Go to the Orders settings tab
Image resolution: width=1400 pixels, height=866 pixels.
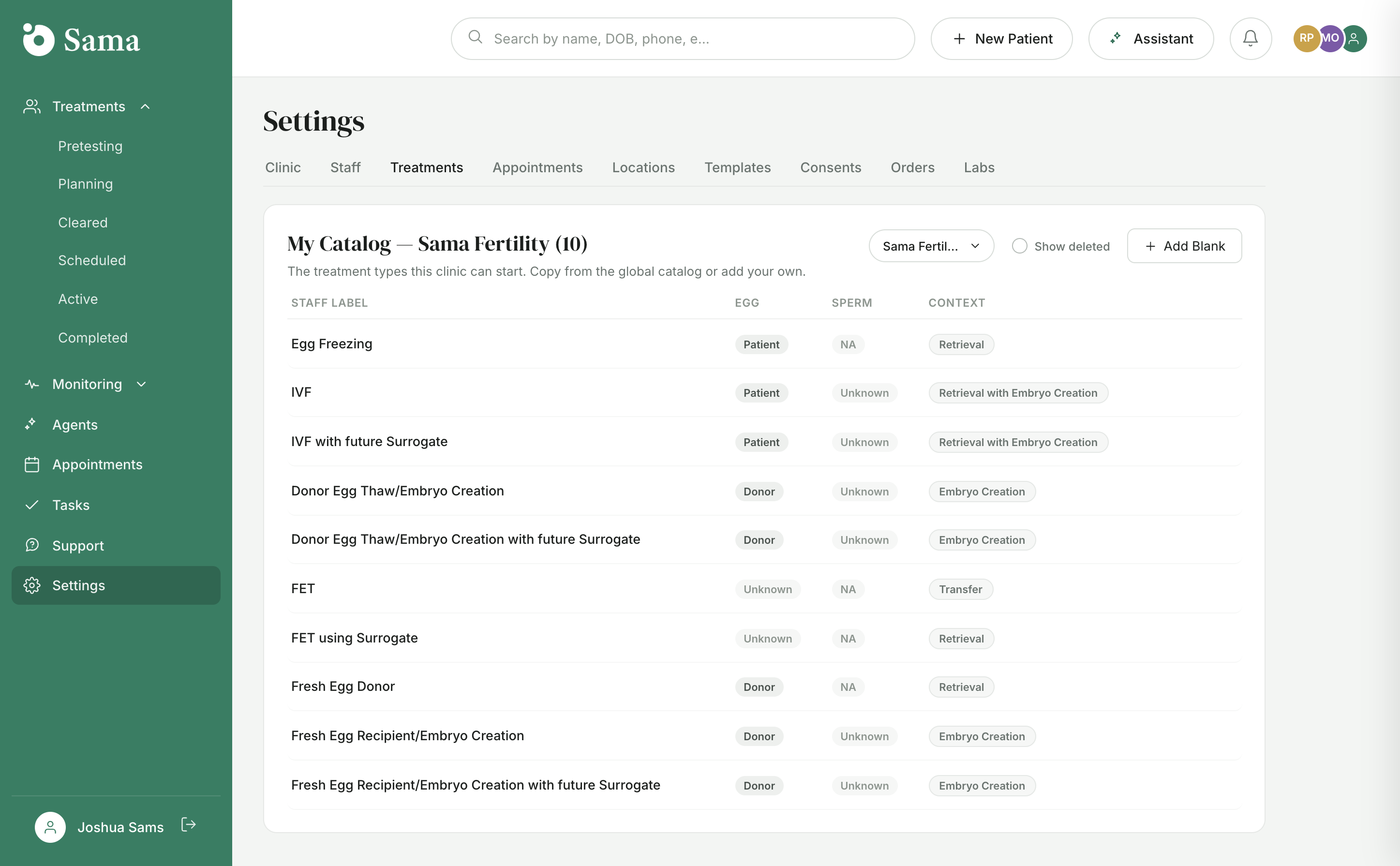pyautogui.click(x=912, y=167)
